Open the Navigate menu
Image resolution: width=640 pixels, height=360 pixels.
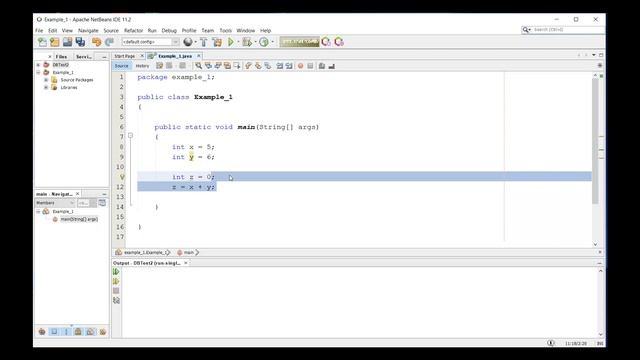[88, 31]
